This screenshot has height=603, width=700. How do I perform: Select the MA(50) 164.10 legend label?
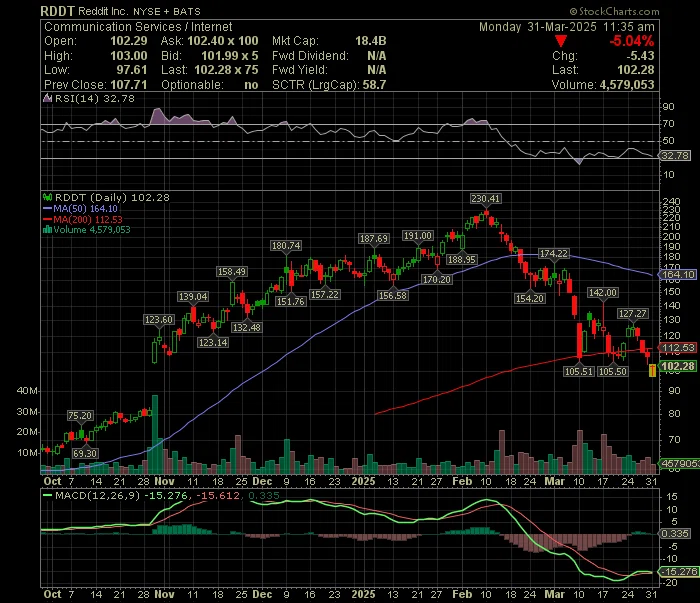(85, 208)
